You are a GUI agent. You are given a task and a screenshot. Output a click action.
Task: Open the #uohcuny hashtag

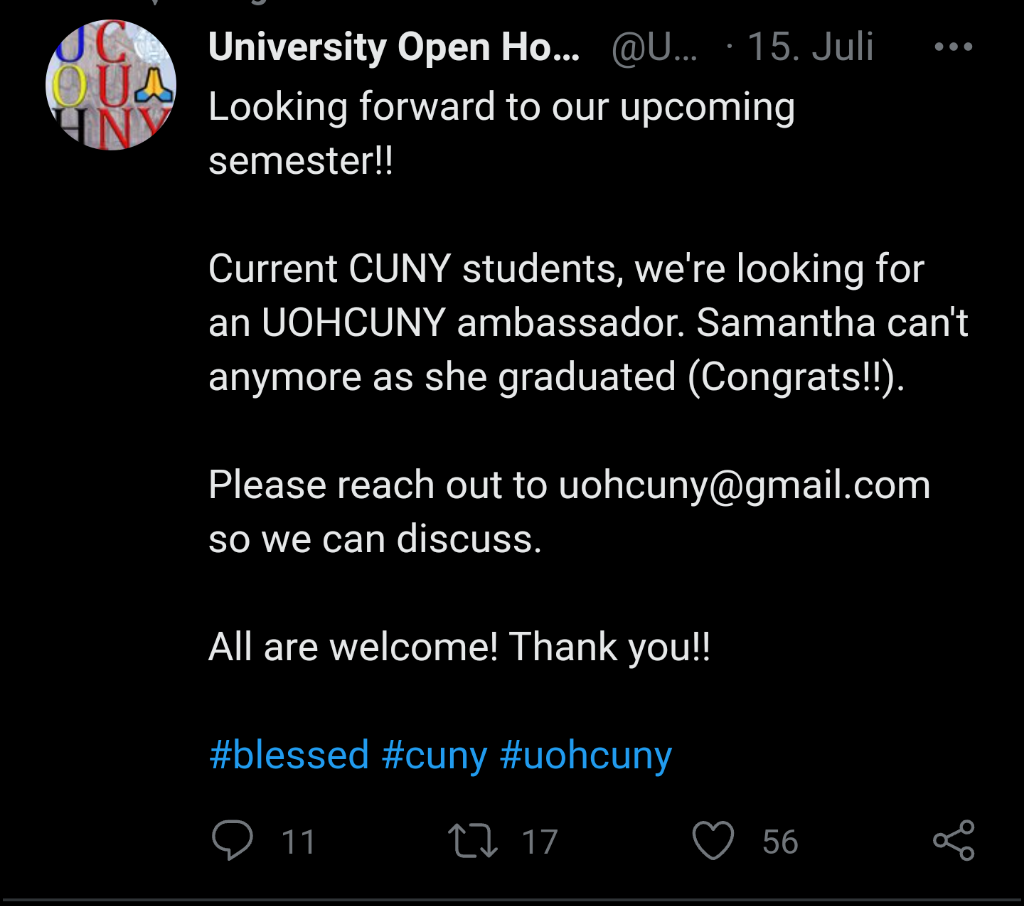(x=585, y=754)
